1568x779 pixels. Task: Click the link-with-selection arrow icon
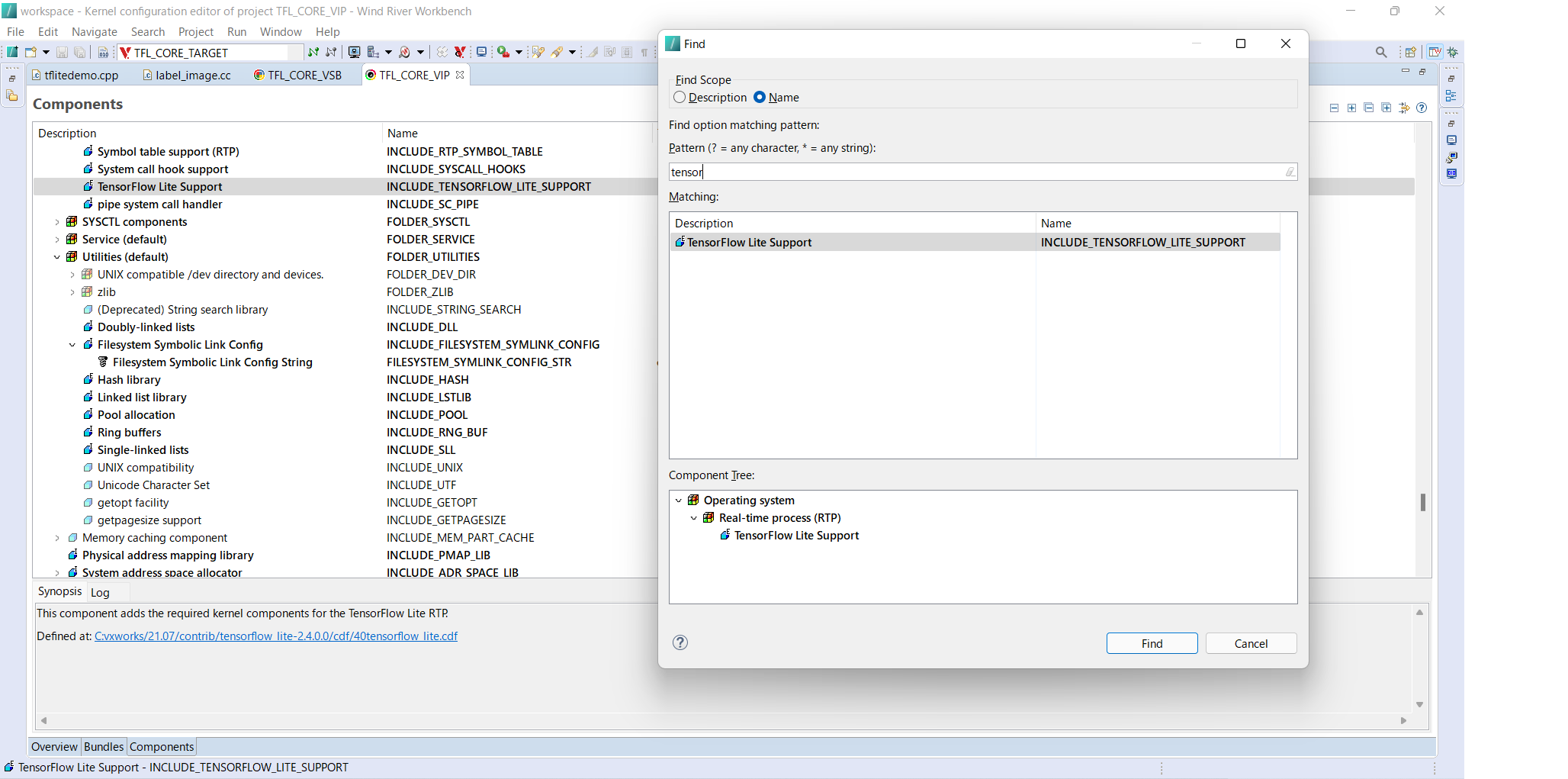[1404, 108]
